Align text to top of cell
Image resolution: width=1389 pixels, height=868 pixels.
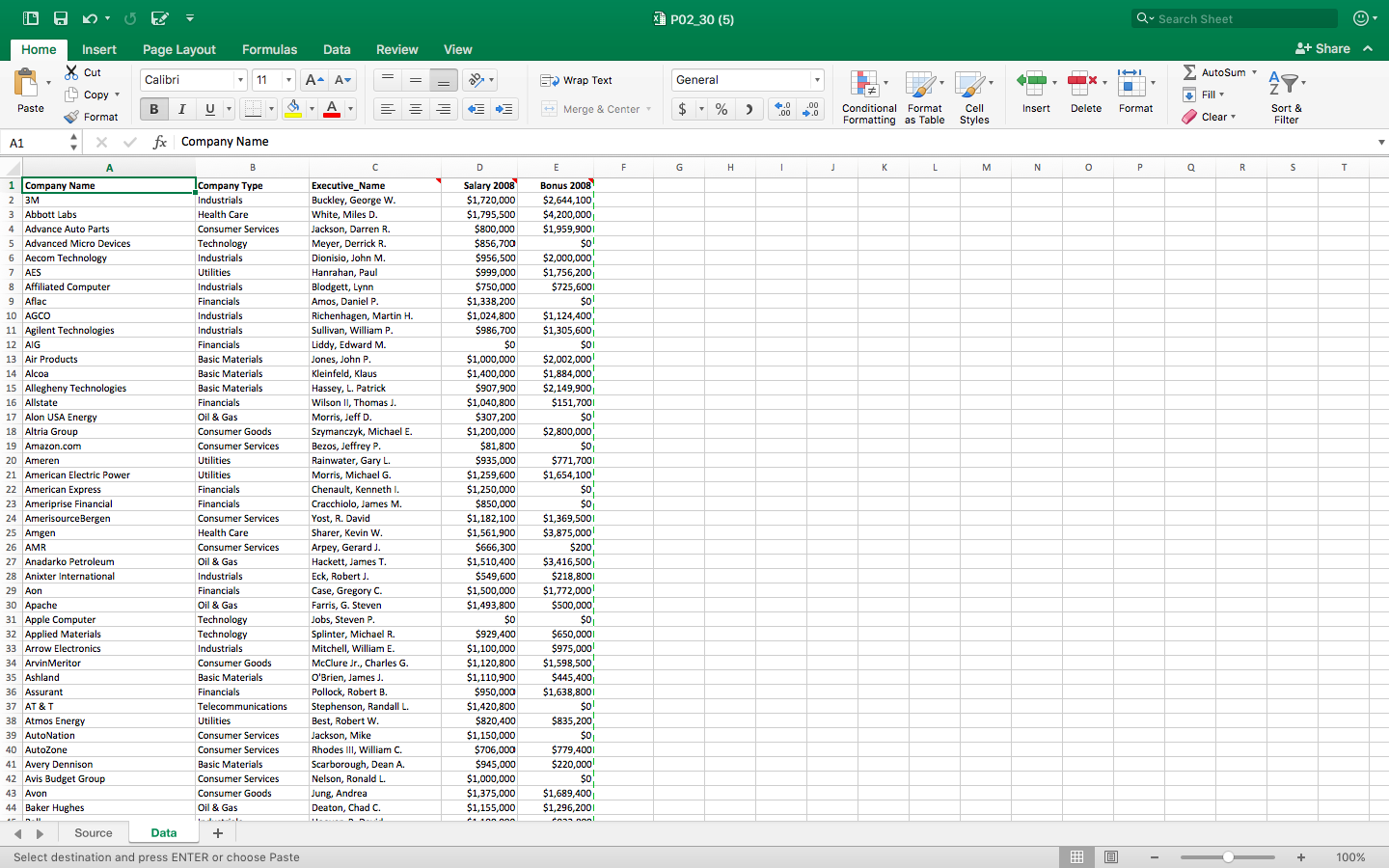[x=388, y=80]
